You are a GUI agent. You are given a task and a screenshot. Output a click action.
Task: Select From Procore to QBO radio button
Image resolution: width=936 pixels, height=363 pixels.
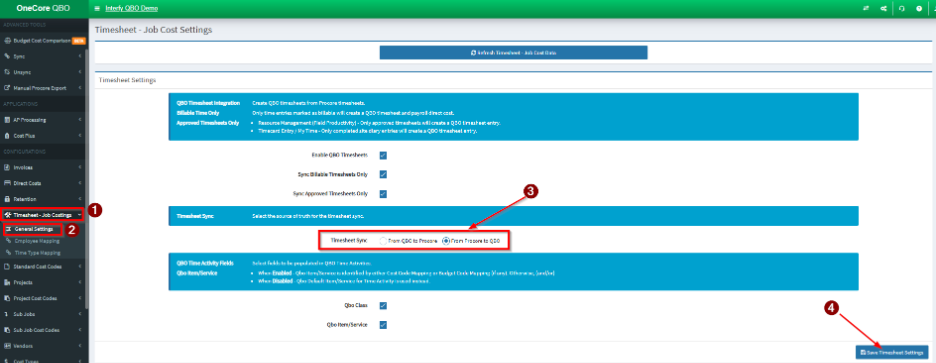[x=446, y=241]
